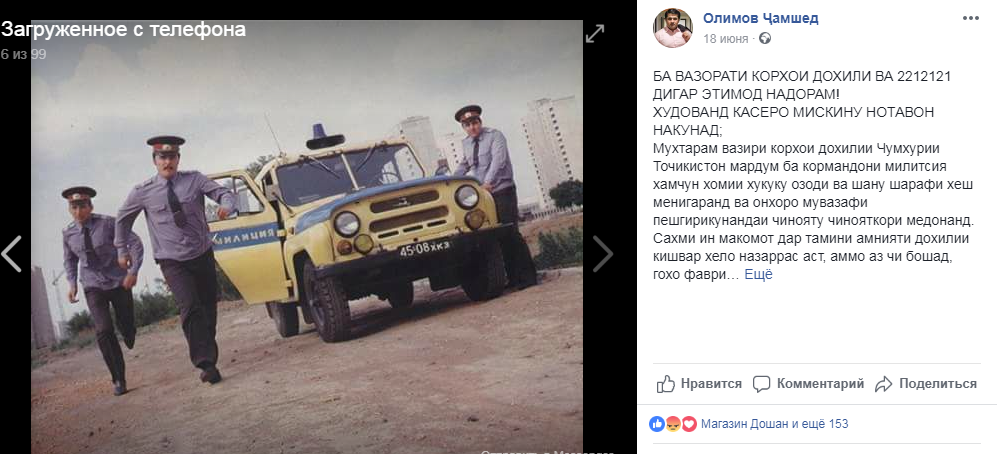Open the 18 июня post timestamp
Screen dimensions: 997x454
pos(725,39)
